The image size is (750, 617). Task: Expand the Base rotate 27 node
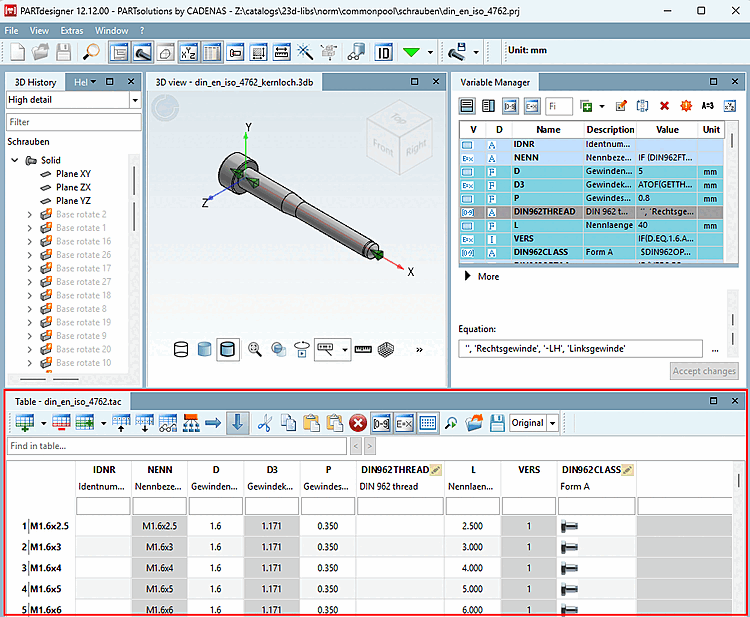30,282
